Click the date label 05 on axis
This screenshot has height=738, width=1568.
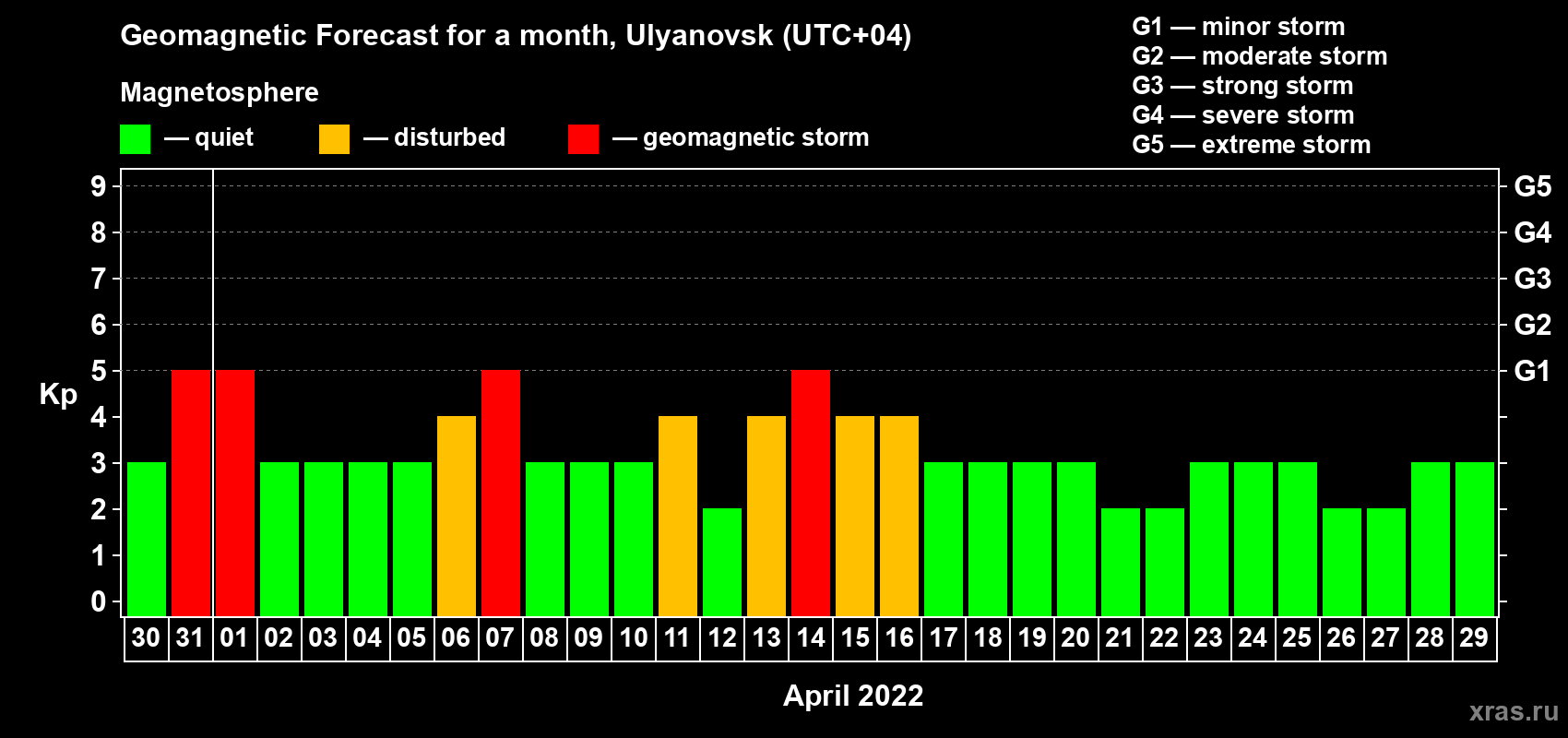click(411, 638)
